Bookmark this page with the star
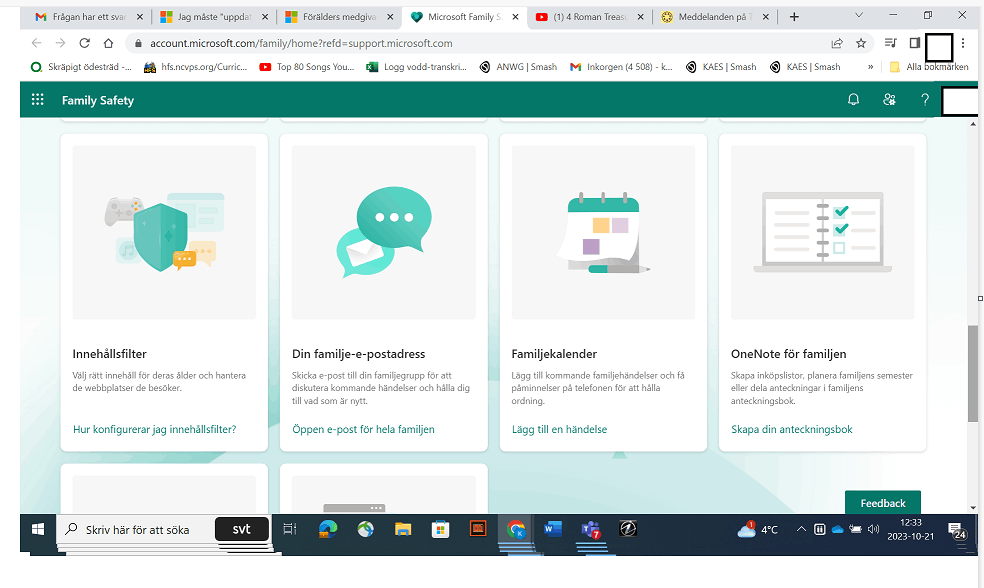Screen dimensions: 984x588 click(861, 43)
